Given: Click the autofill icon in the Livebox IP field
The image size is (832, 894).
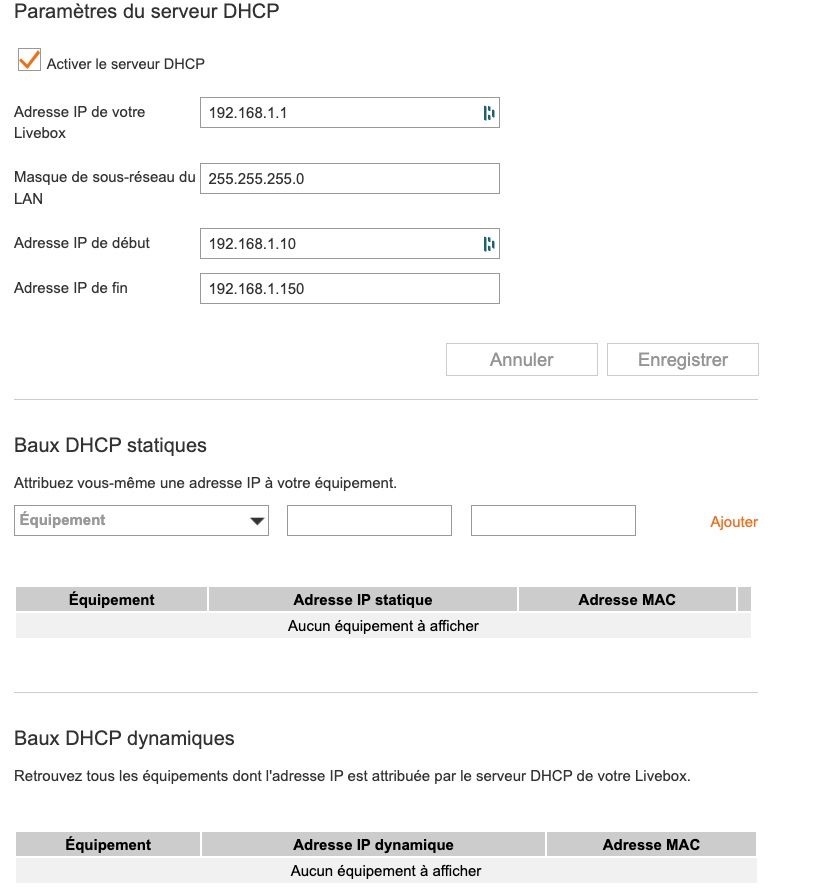Looking at the screenshot, I should (488, 113).
